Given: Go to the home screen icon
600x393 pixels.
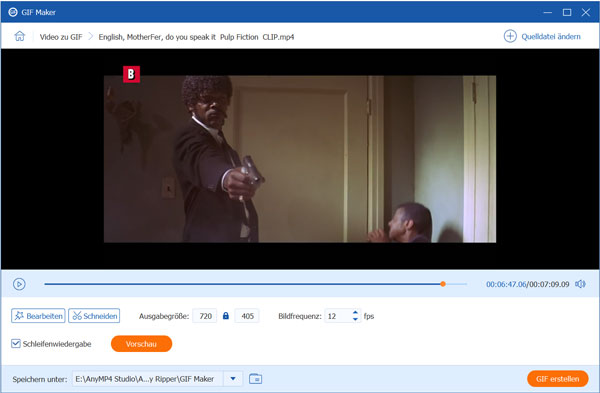Looking at the screenshot, I should [20, 36].
